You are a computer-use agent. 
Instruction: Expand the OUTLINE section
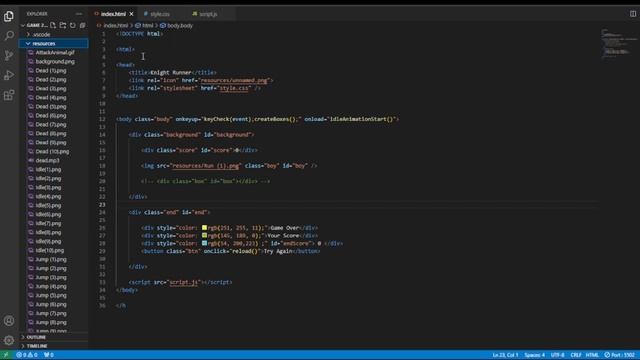click(53, 337)
